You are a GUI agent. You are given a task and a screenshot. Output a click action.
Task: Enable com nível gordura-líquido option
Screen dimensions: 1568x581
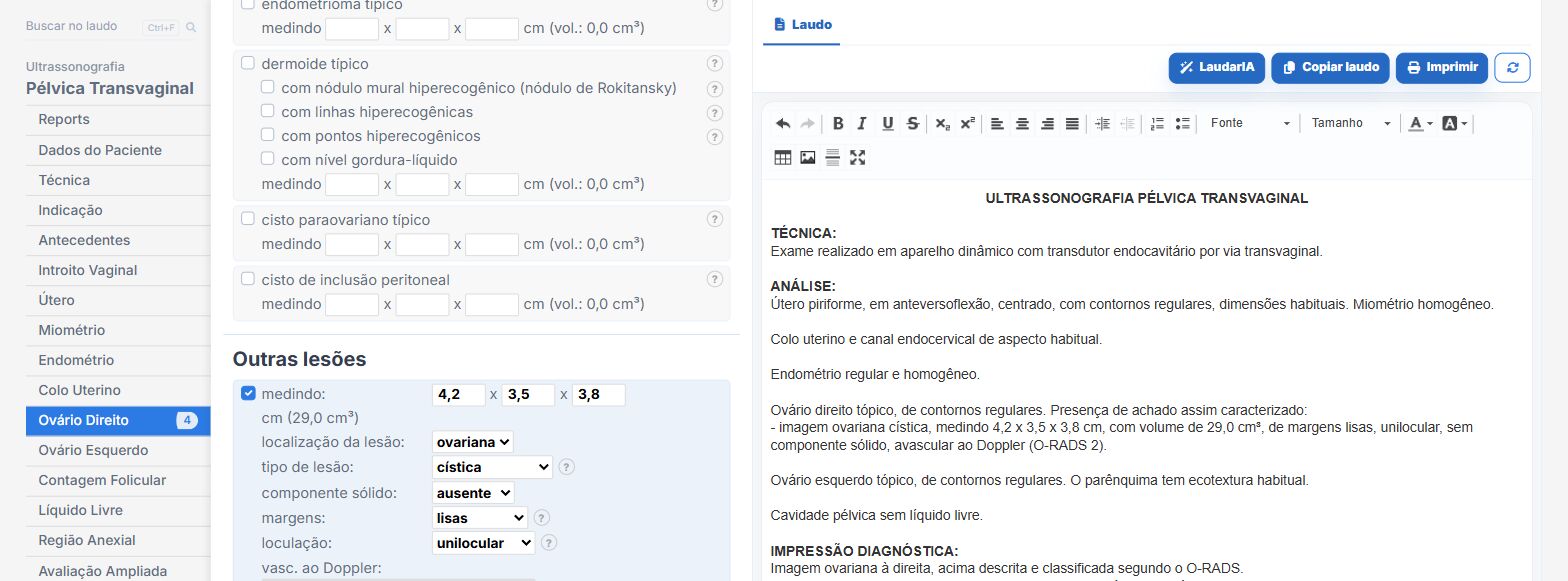pos(268,159)
